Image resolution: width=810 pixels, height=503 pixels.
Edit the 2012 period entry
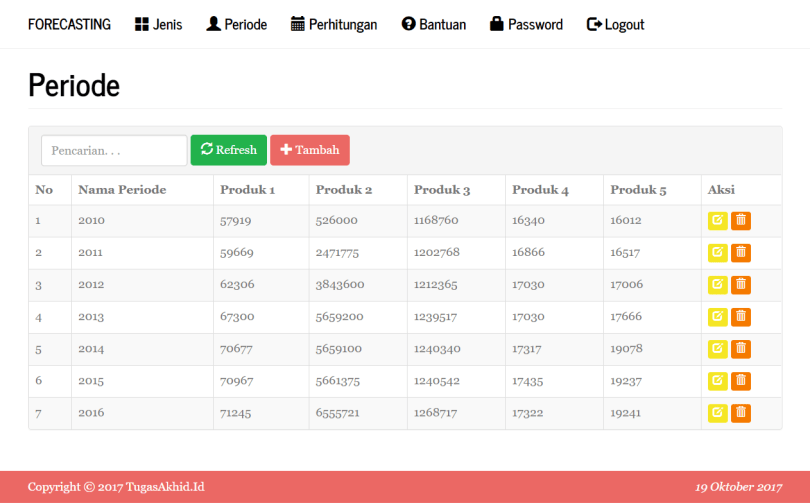717,285
